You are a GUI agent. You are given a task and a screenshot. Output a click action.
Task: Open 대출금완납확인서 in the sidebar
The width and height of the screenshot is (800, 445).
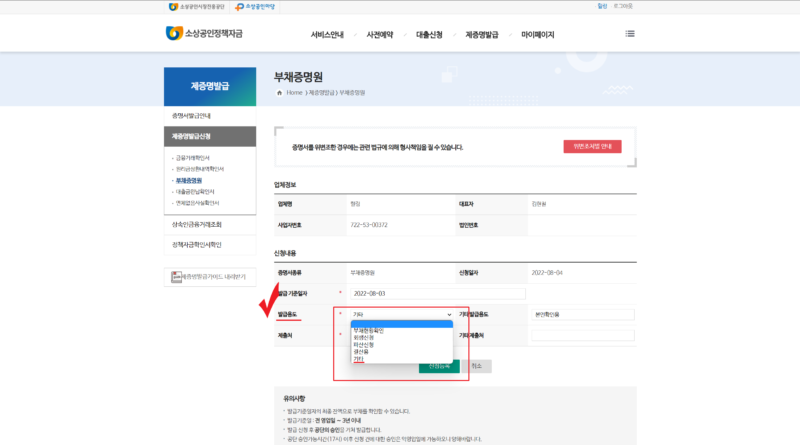(195, 192)
